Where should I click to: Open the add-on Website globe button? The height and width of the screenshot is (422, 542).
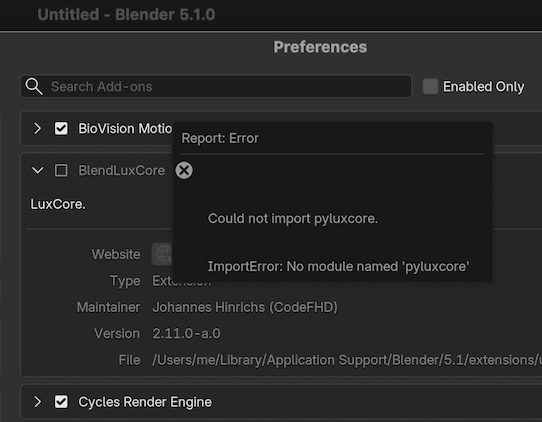point(162,254)
